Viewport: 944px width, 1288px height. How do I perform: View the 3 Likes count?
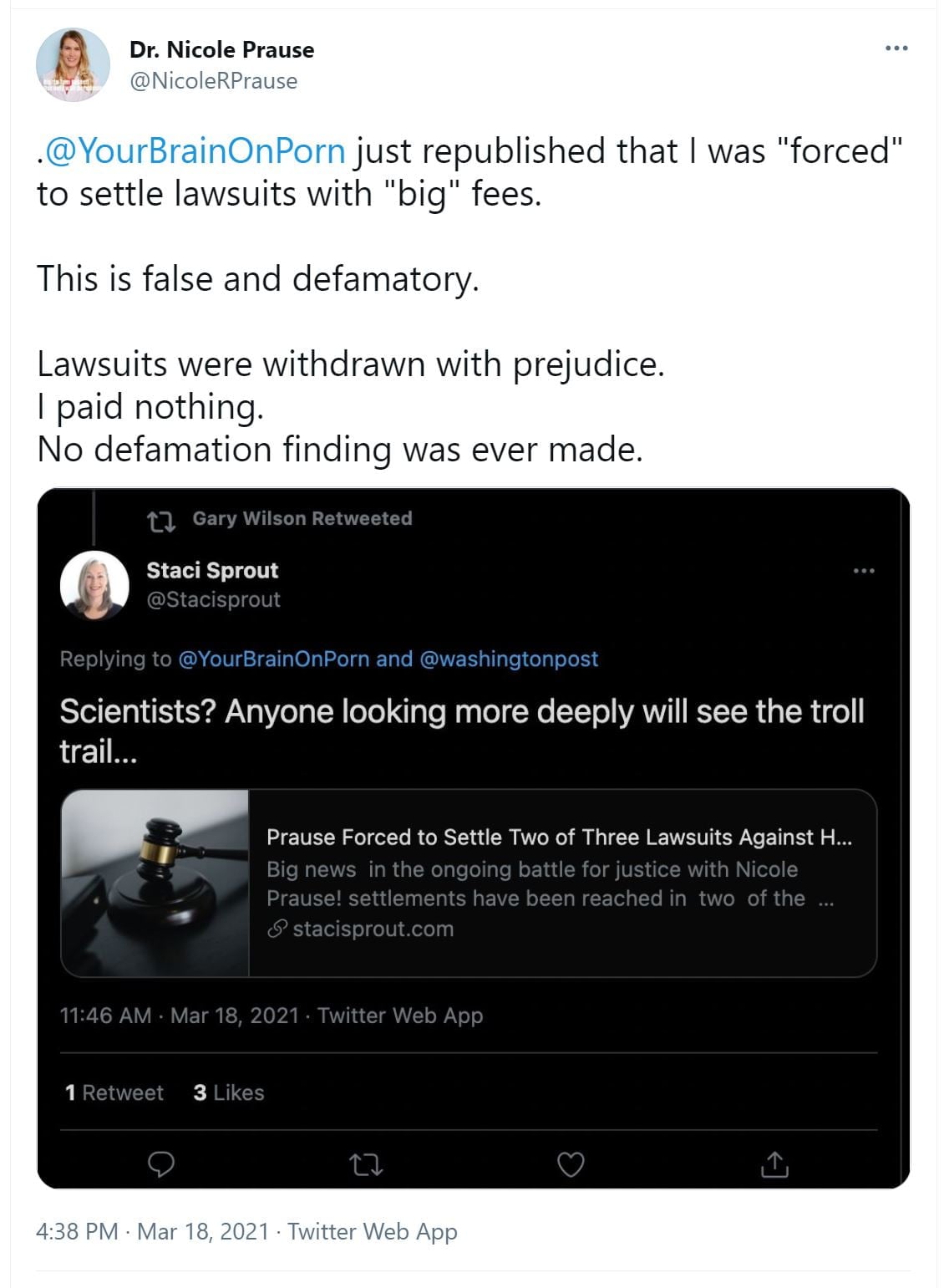click(x=228, y=1092)
